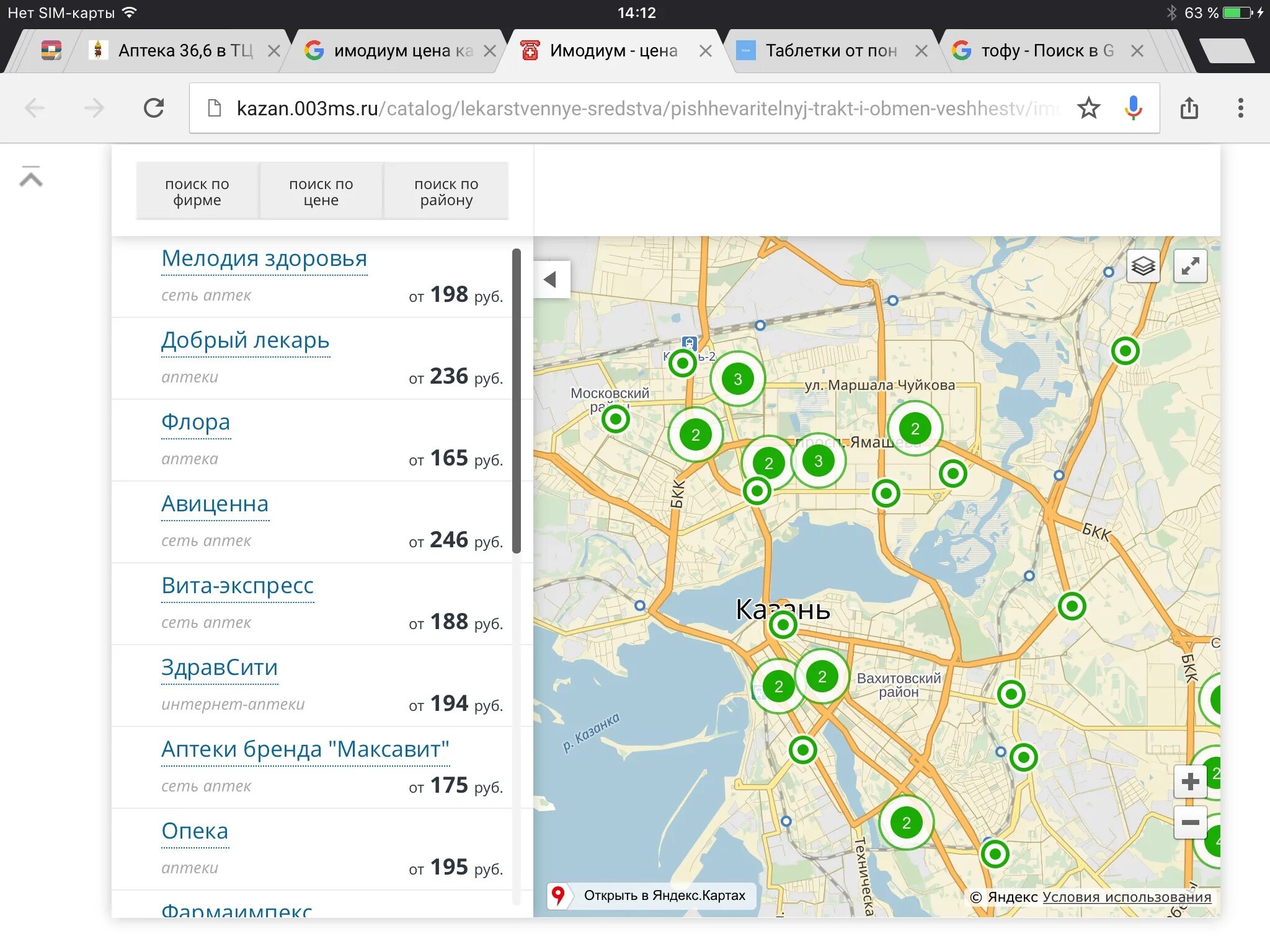This screenshot has height=952, width=1270.
Task: Jump to page top with the up chevron
Action: [x=31, y=177]
